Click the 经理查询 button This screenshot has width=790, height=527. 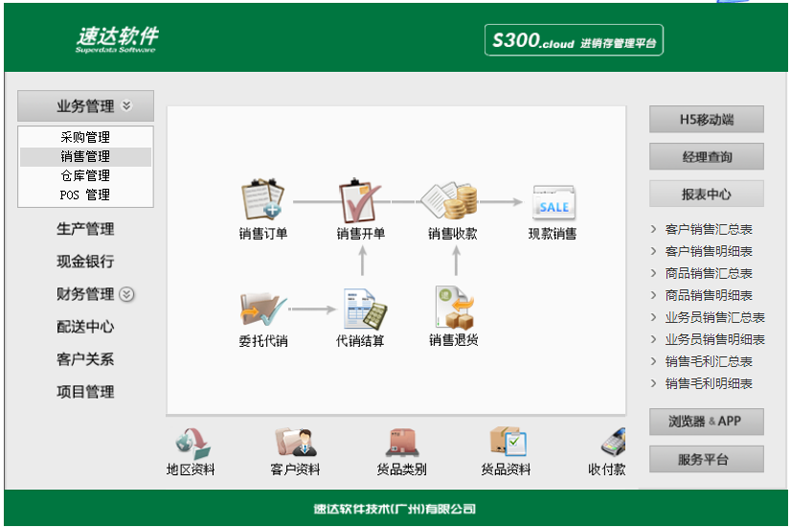[x=706, y=157]
